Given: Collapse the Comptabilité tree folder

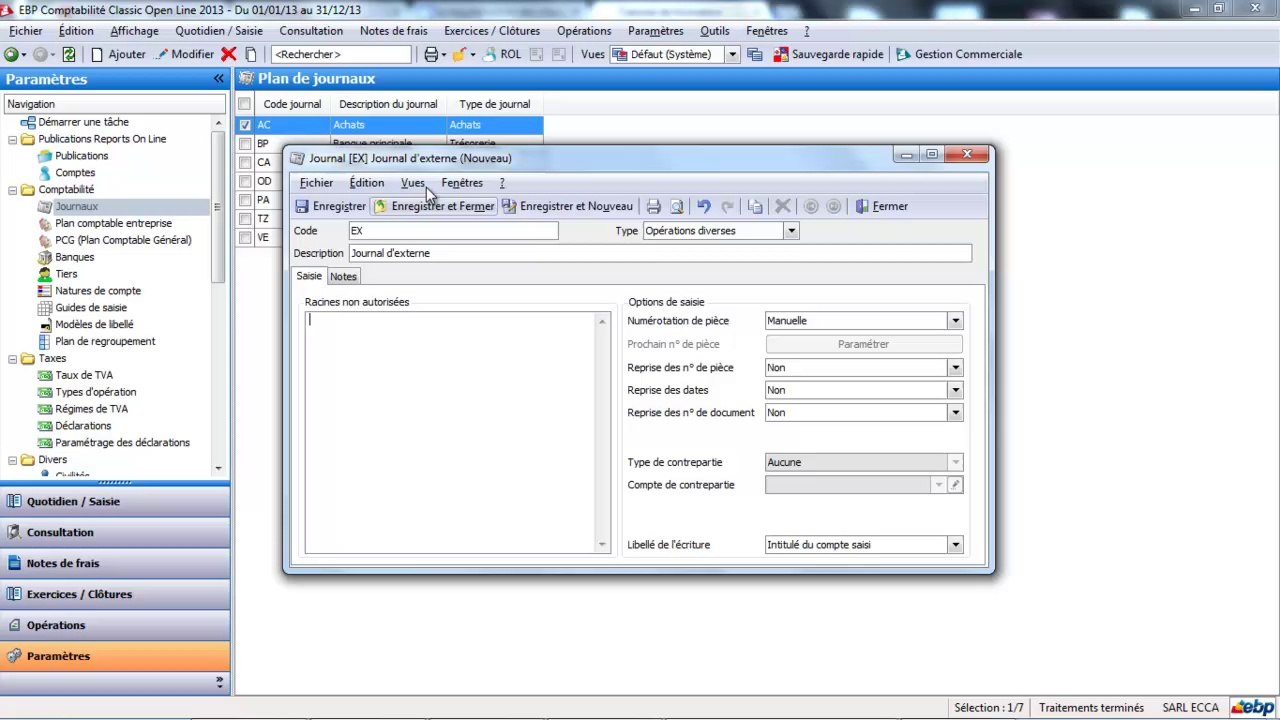Looking at the screenshot, I should click(13, 190).
